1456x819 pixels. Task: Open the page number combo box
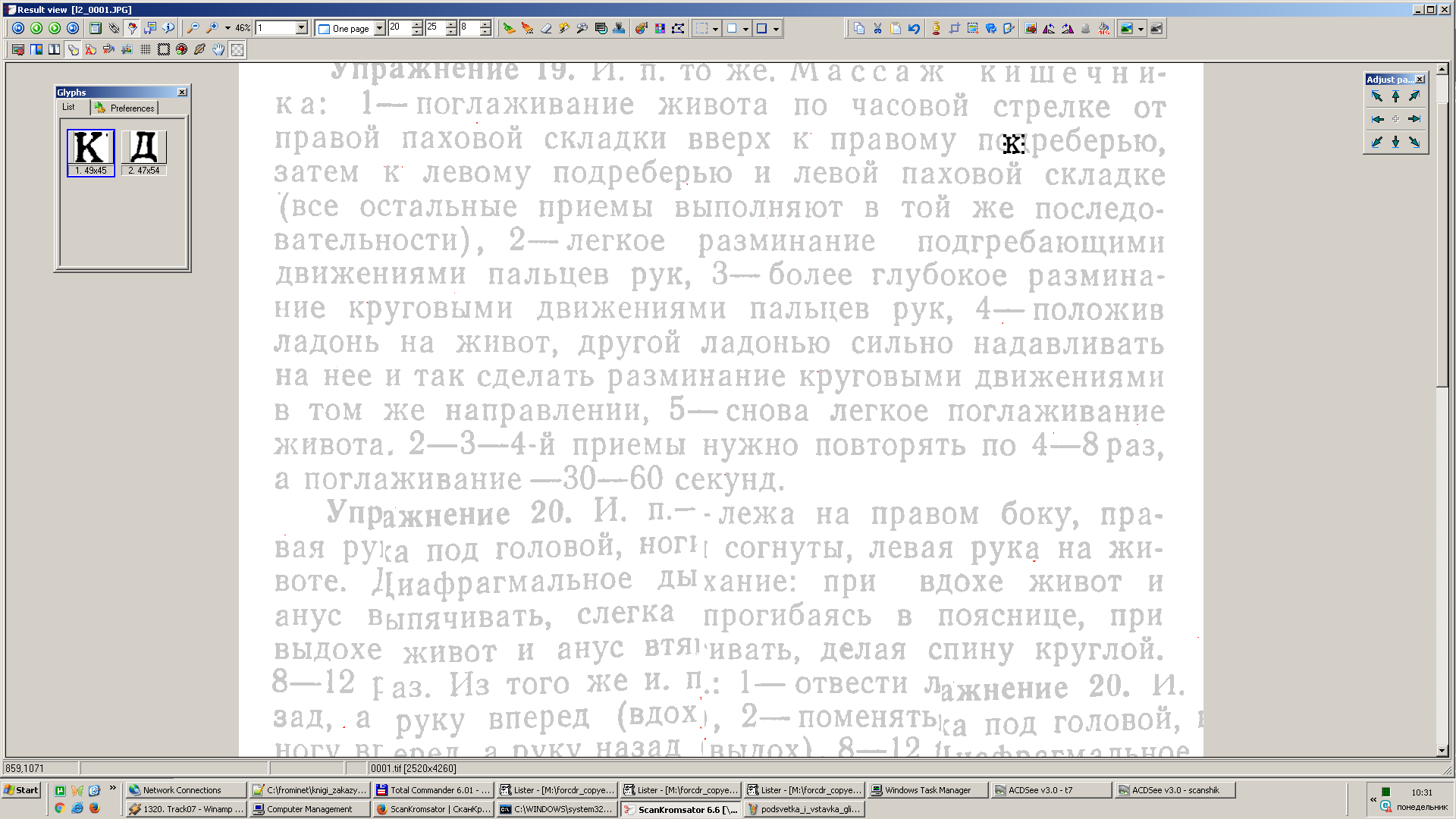pos(301,28)
